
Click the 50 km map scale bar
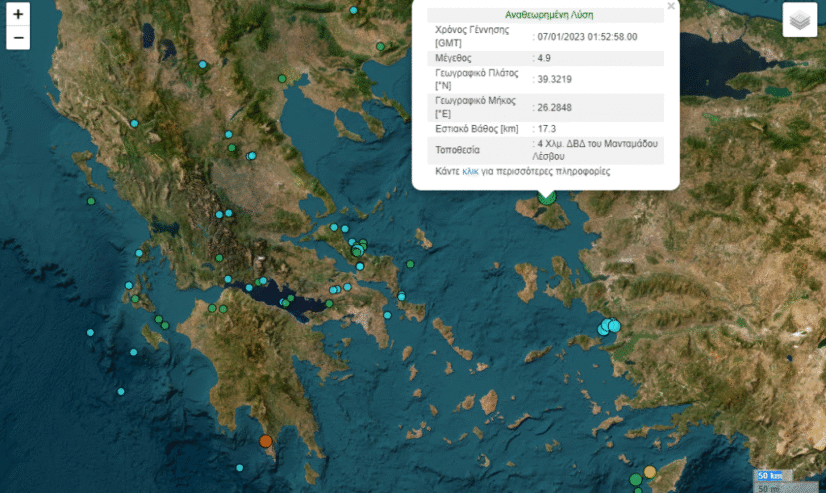point(769,475)
